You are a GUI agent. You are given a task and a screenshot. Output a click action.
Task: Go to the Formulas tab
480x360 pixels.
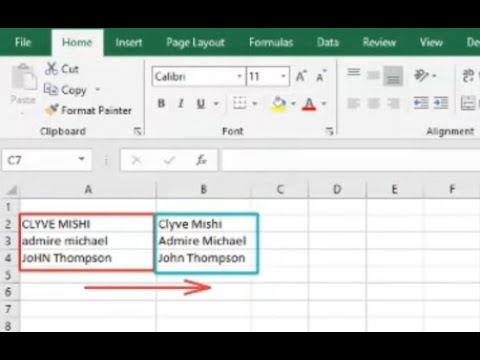[x=271, y=42]
